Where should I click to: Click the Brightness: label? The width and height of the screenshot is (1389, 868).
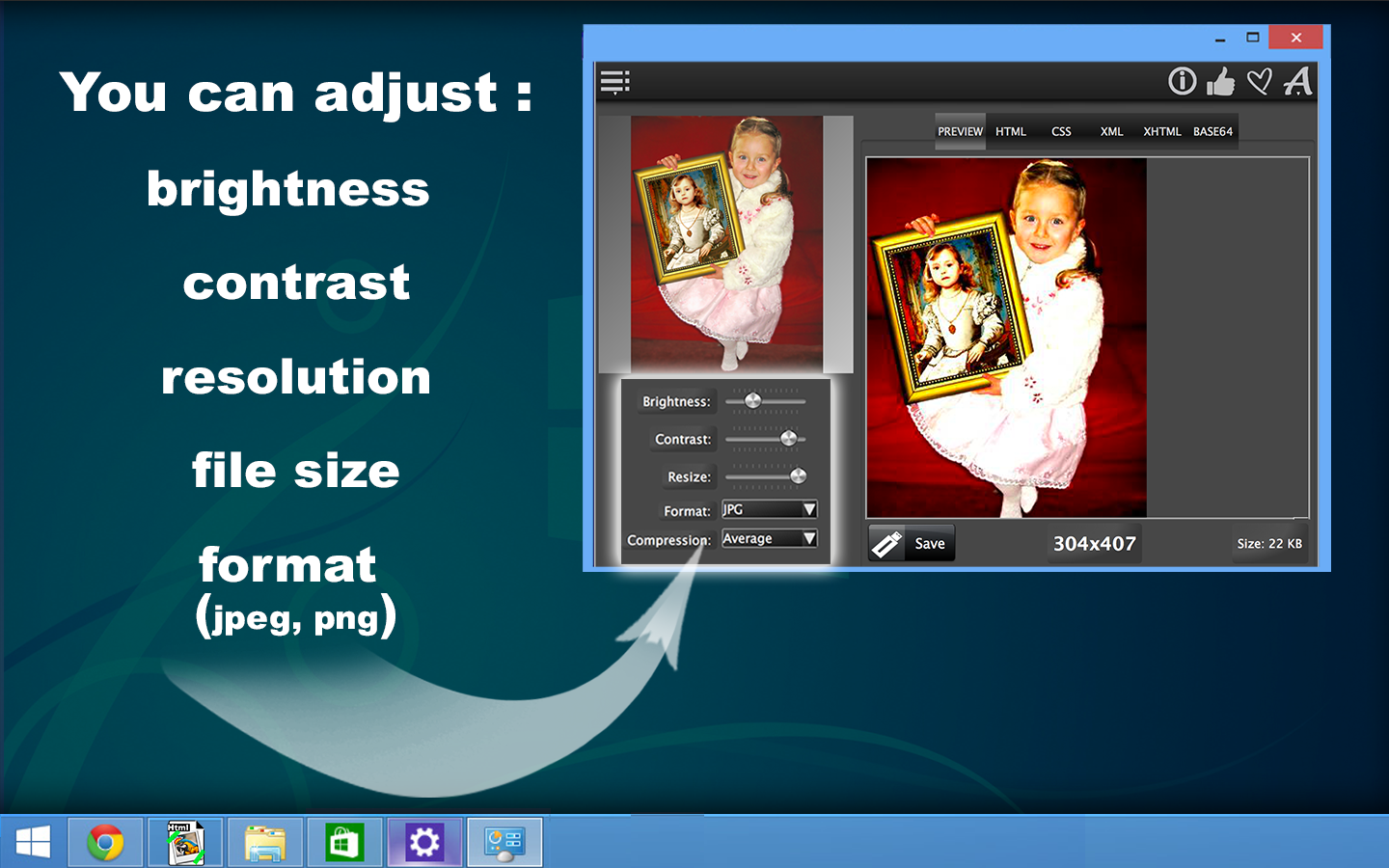[x=676, y=401]
